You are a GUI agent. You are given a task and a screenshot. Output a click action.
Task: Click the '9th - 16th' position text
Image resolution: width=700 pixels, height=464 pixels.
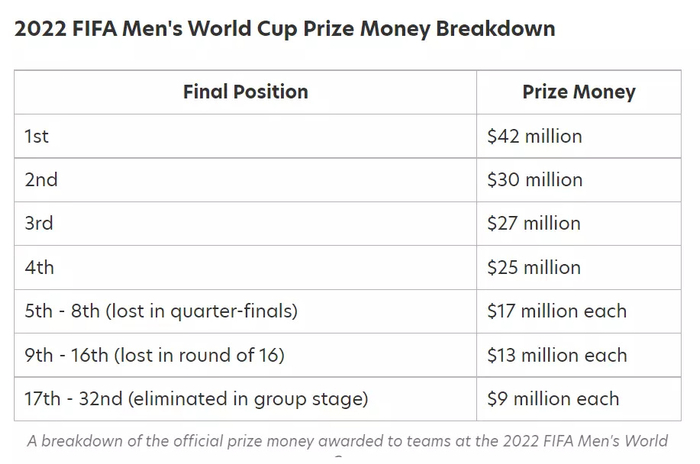click(68, 355)
